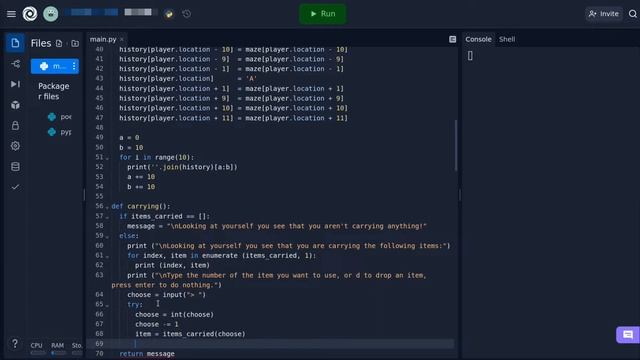Collapse the if block at line 57
Screen dimensions: 640x360
(x=107, y=217)
